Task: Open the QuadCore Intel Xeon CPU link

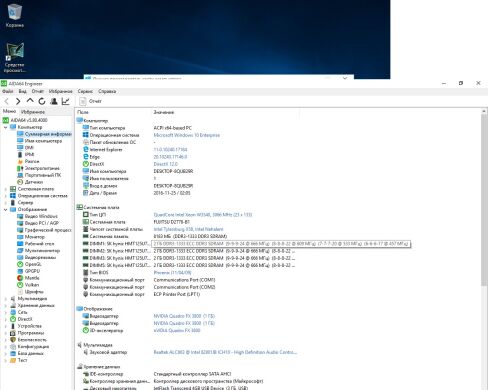Action: click(x=203, y=215)
